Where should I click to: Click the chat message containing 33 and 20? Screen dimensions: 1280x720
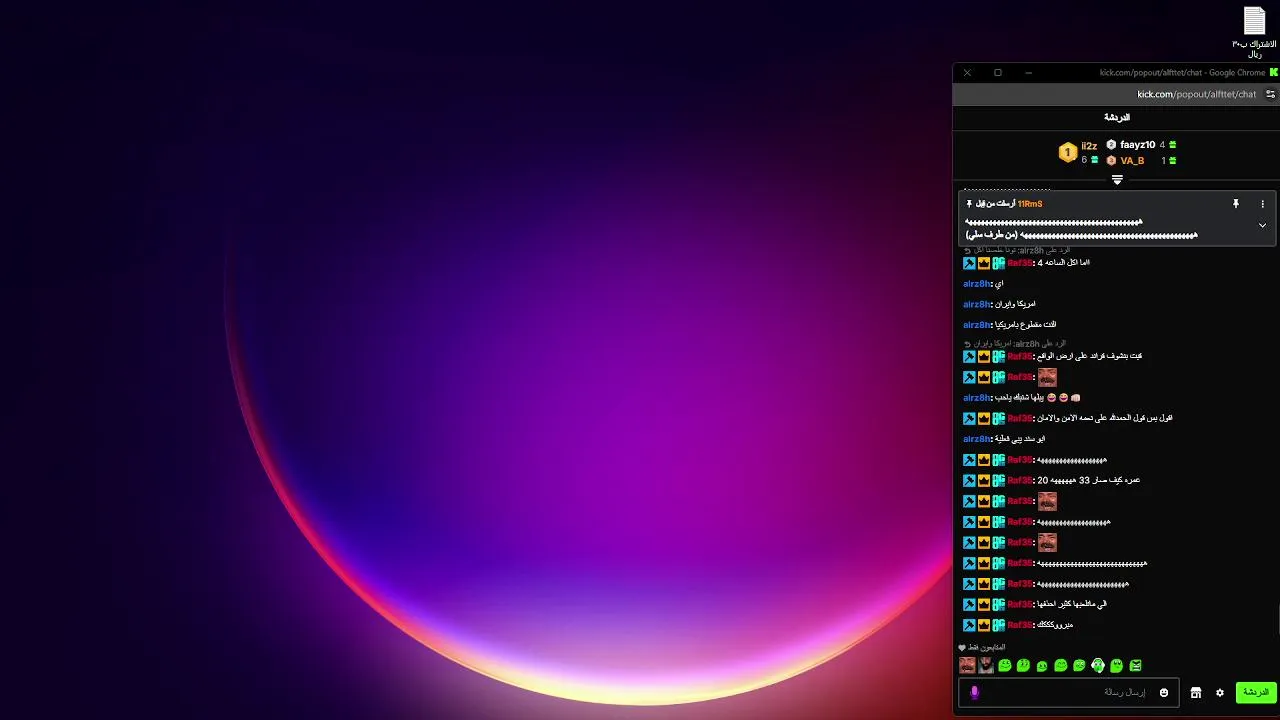click(x=1051, y=480)
